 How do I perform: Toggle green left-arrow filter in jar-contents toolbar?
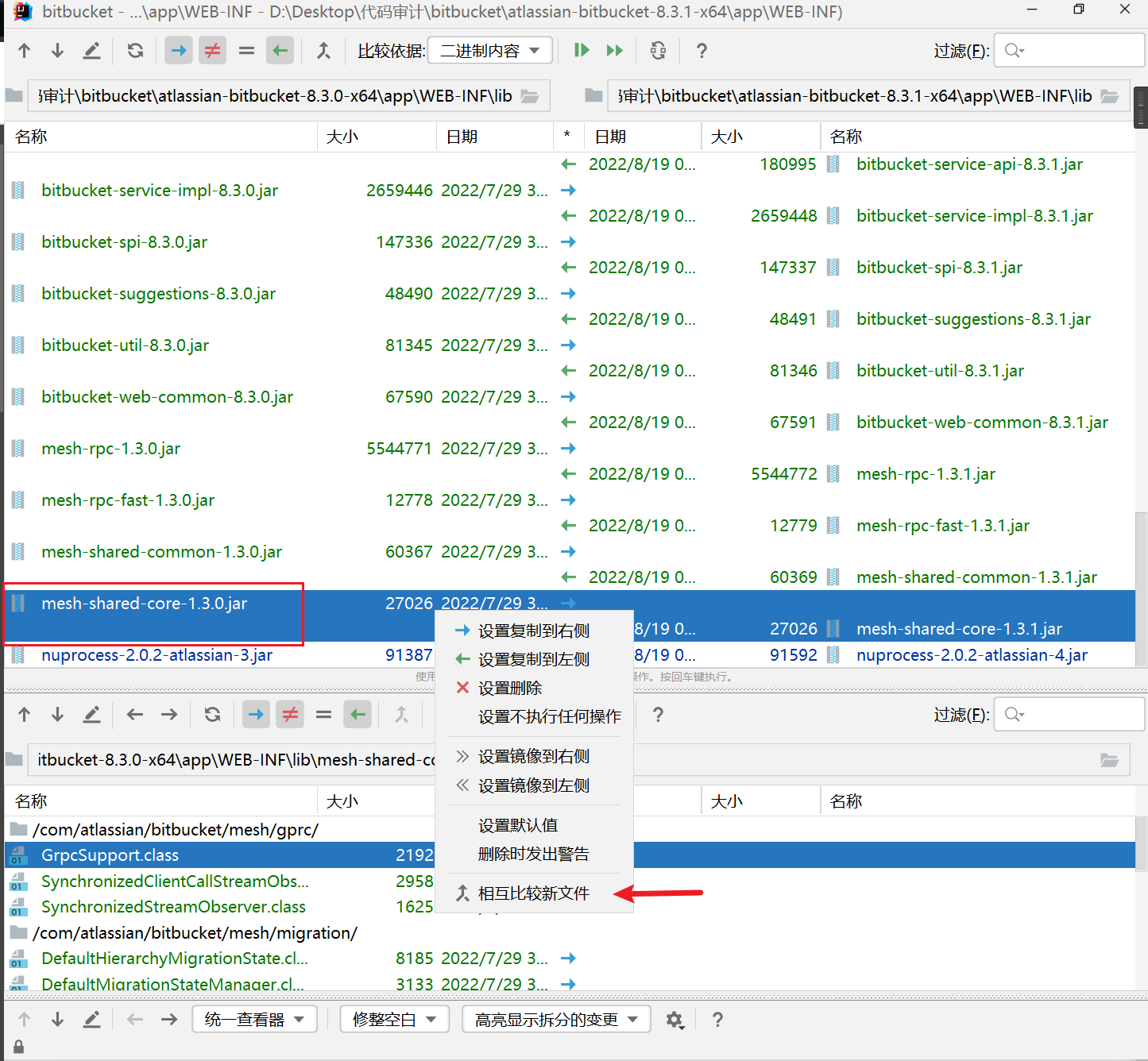click(358, 715)
